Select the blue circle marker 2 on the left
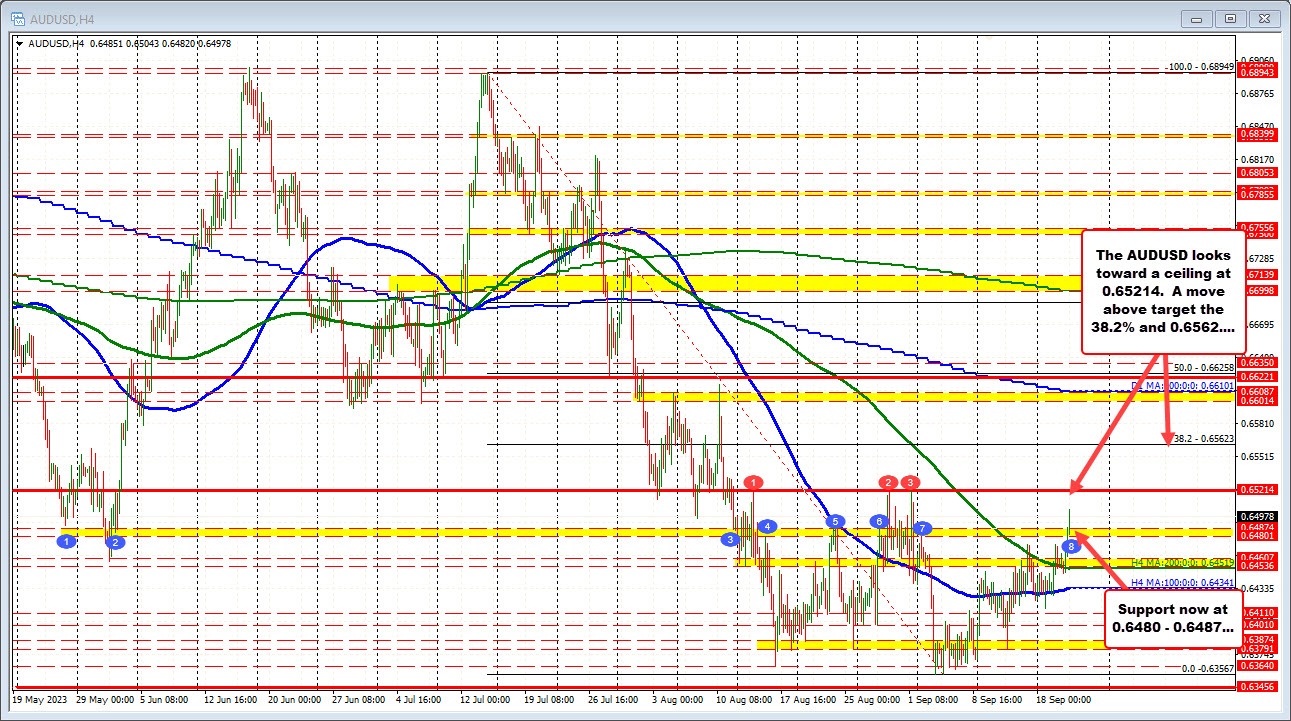The image size is (1291, 721). (115, 542)
